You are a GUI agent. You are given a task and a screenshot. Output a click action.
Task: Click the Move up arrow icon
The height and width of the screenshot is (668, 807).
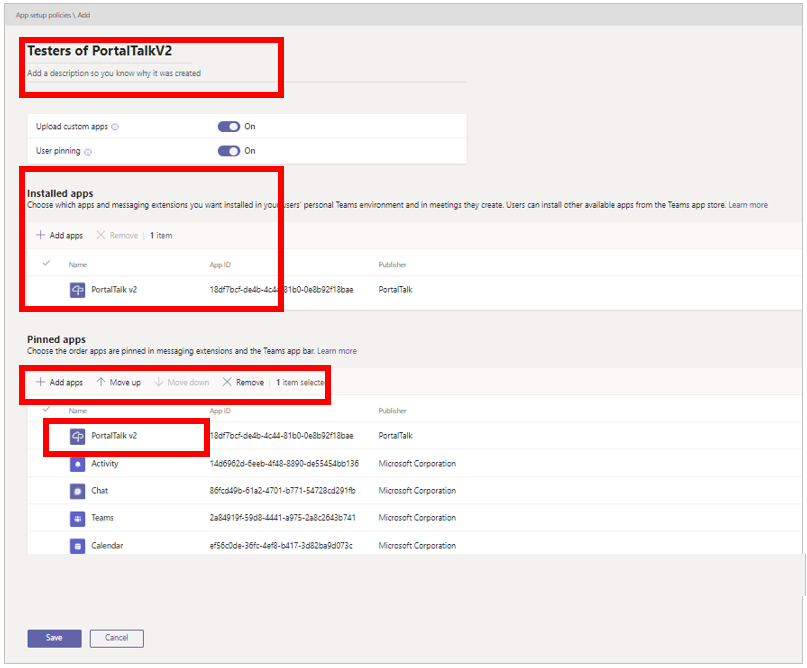(101, 382)
